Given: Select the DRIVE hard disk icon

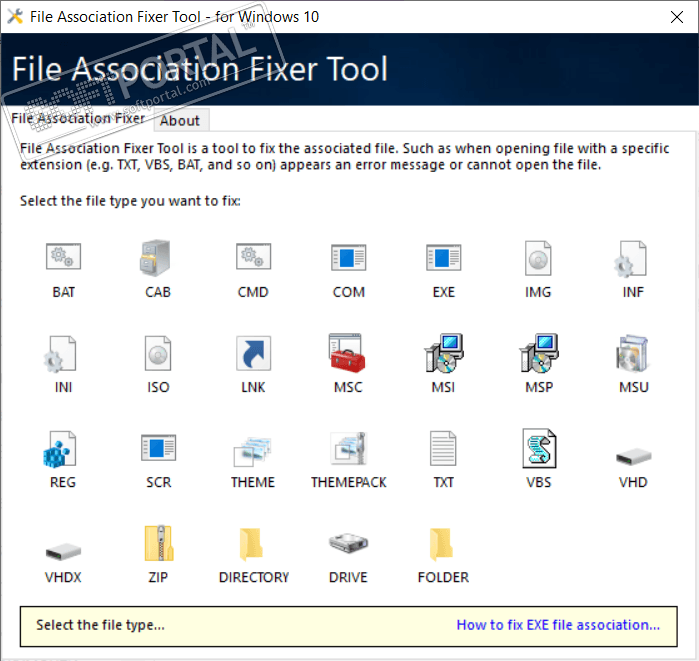Looking at the screenshot, I should click(349, 543).
